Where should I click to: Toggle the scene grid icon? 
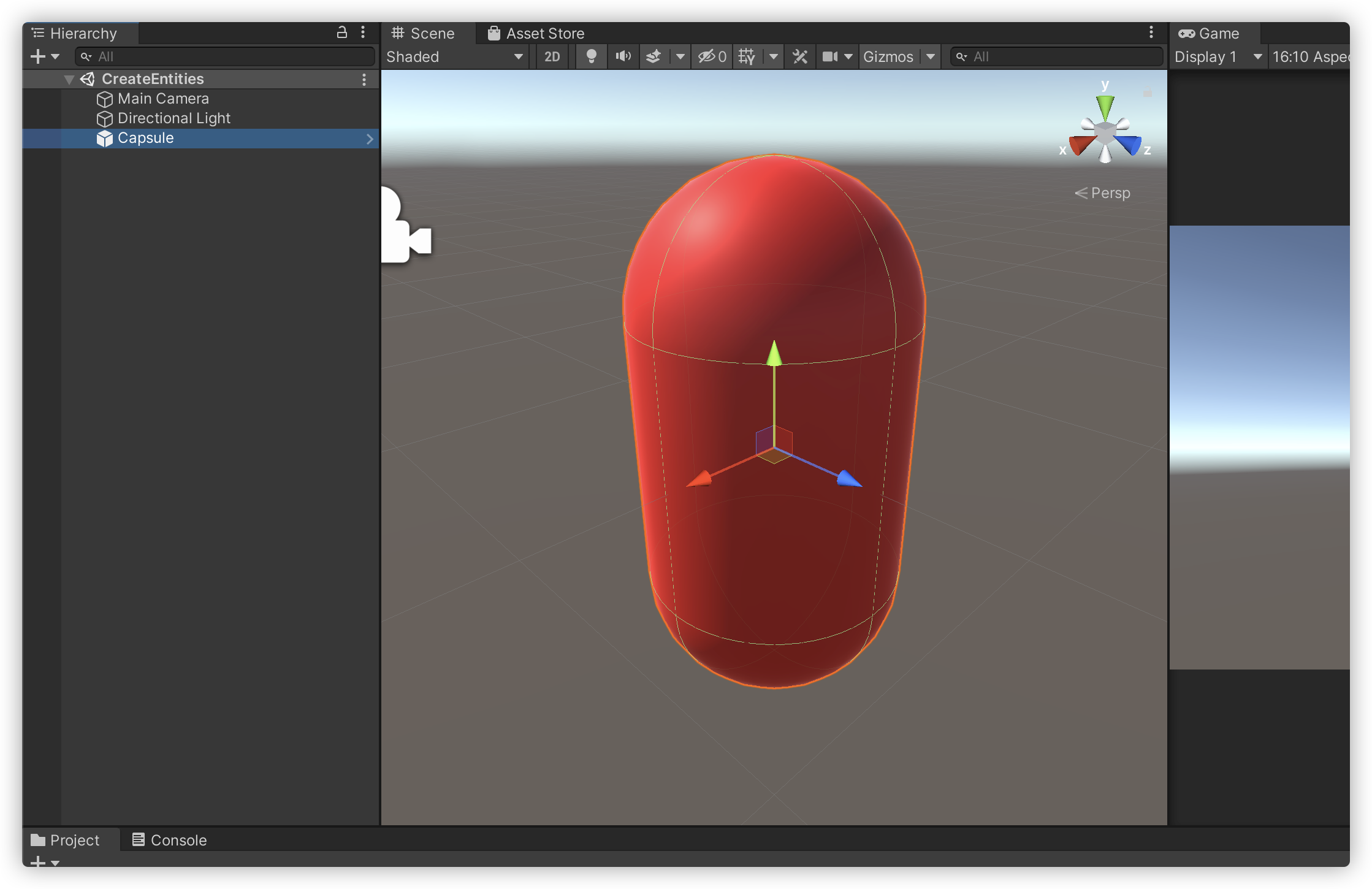click(x=747, y=56)
